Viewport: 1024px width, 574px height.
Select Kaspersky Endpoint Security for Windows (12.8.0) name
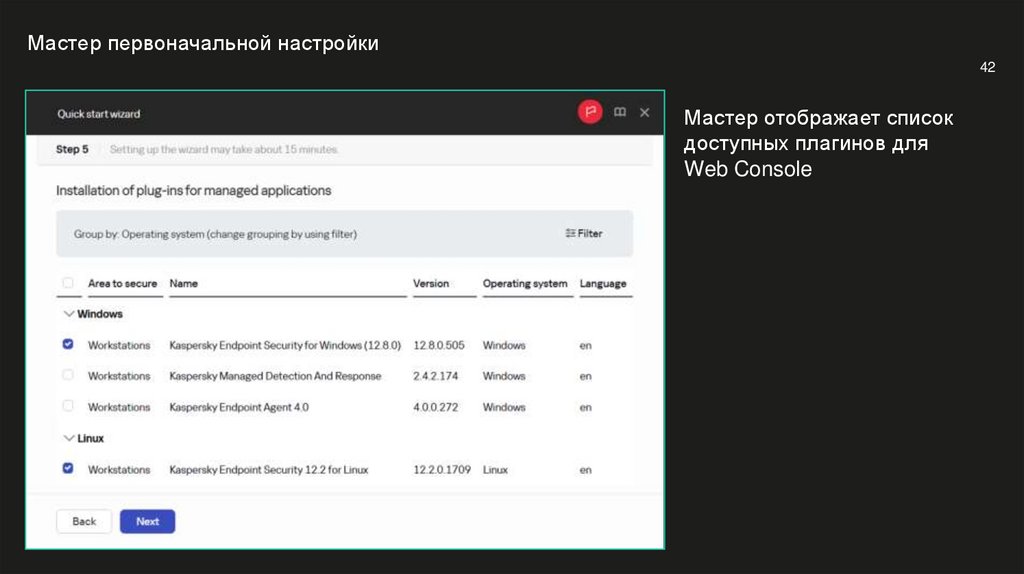[x=285, y=345]
